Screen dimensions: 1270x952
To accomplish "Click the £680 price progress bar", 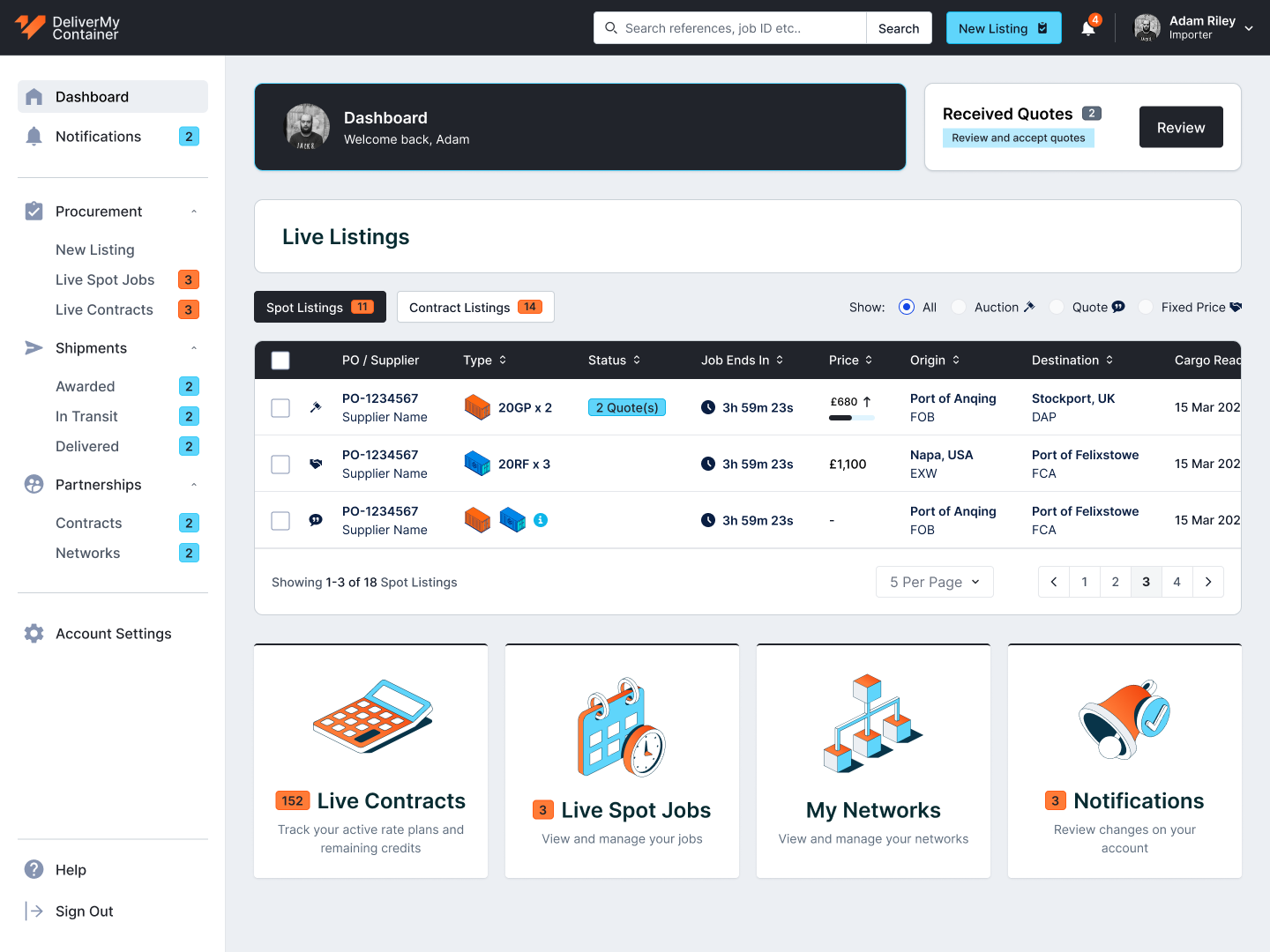I will click(852, 418).
